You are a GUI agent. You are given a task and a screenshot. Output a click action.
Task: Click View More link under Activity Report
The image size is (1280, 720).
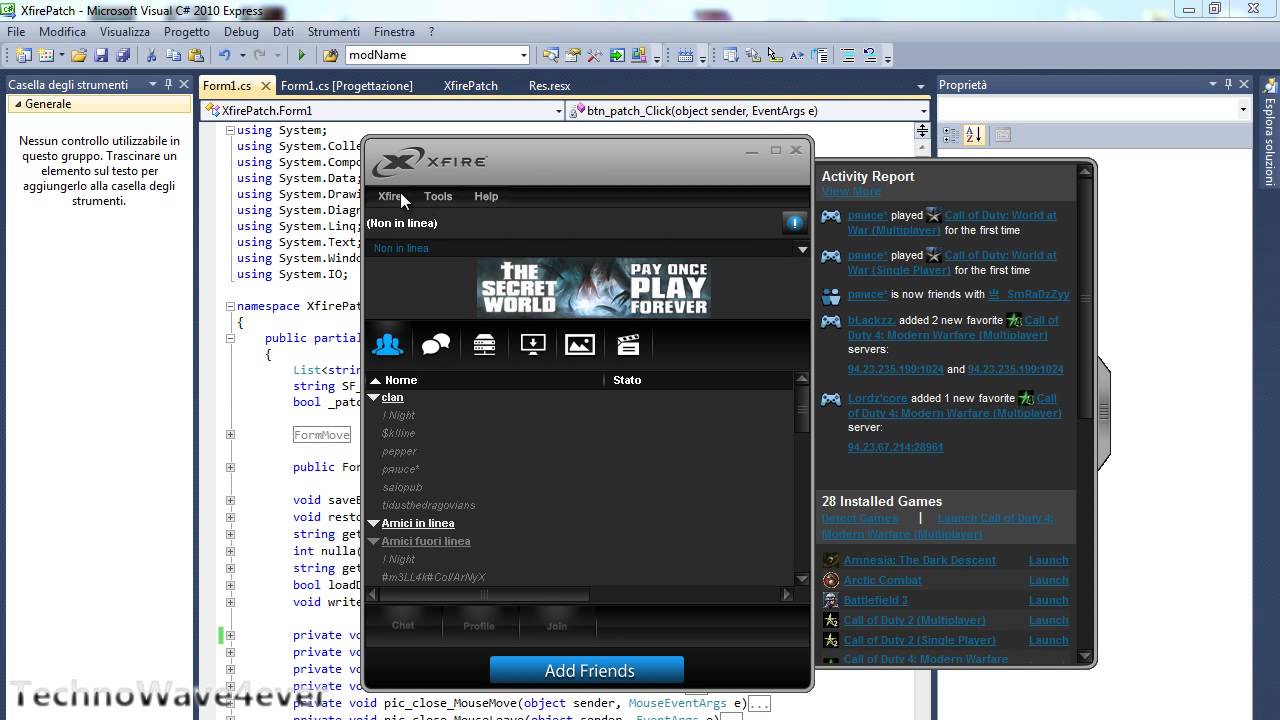(851, 191)
